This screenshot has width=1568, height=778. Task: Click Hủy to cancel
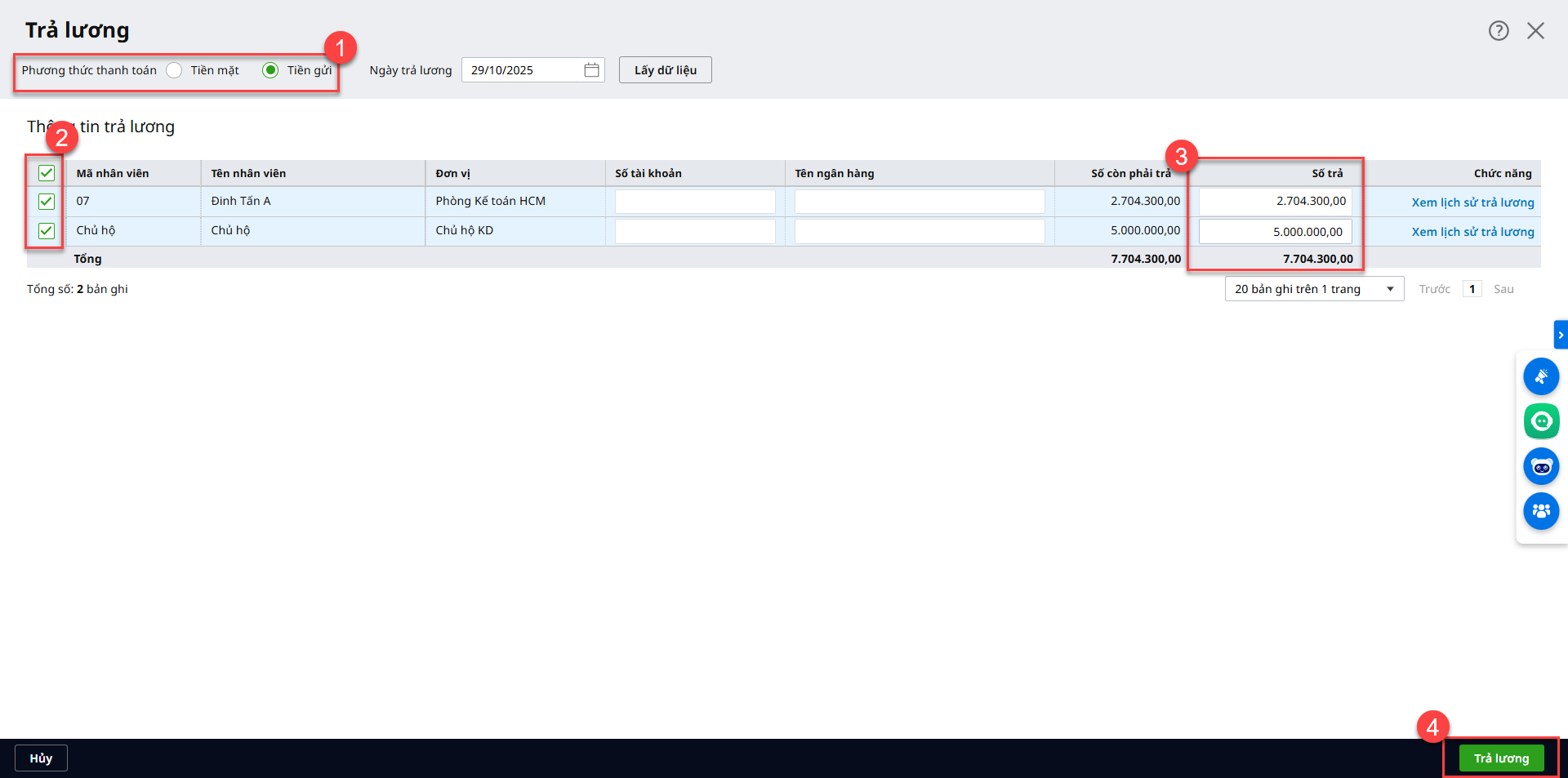[41, 758]
